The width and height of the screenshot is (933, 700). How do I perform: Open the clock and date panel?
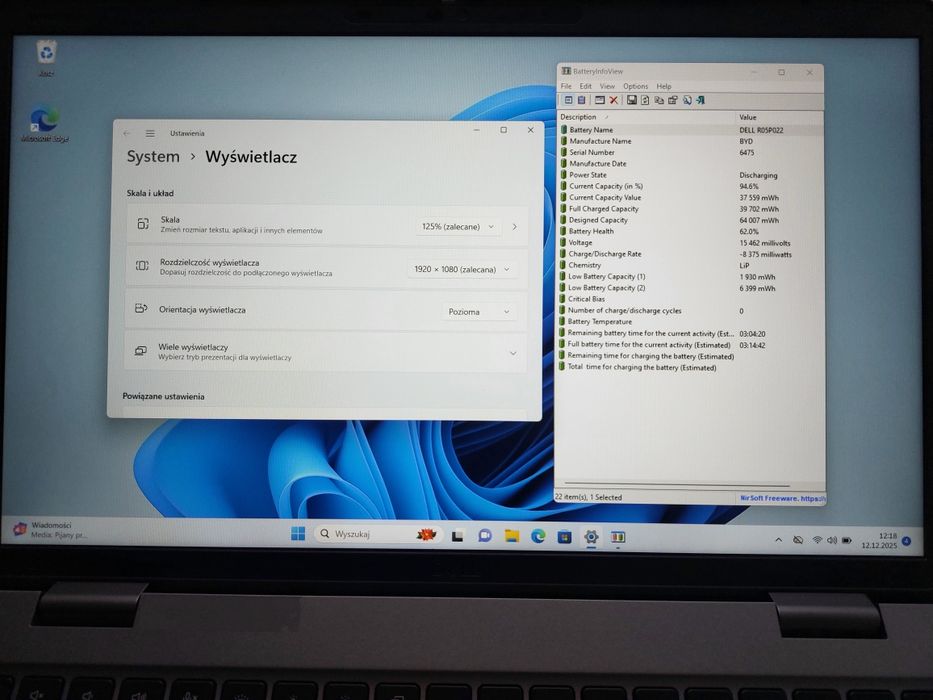[x=879, y=540]
